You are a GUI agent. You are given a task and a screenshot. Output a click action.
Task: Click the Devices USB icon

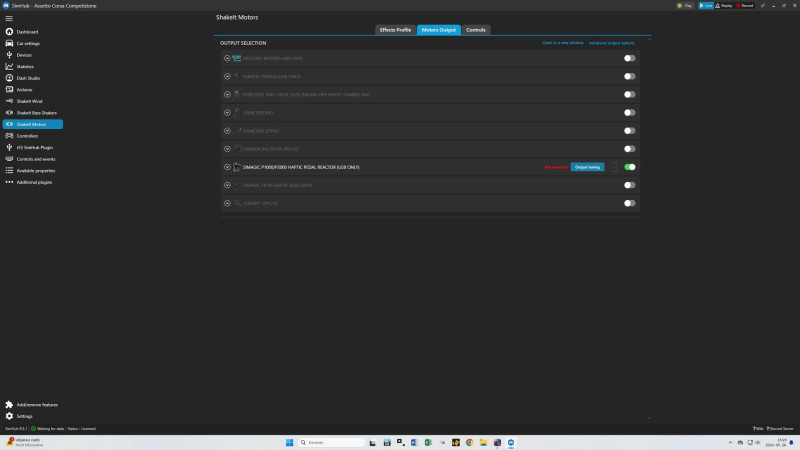9,55
